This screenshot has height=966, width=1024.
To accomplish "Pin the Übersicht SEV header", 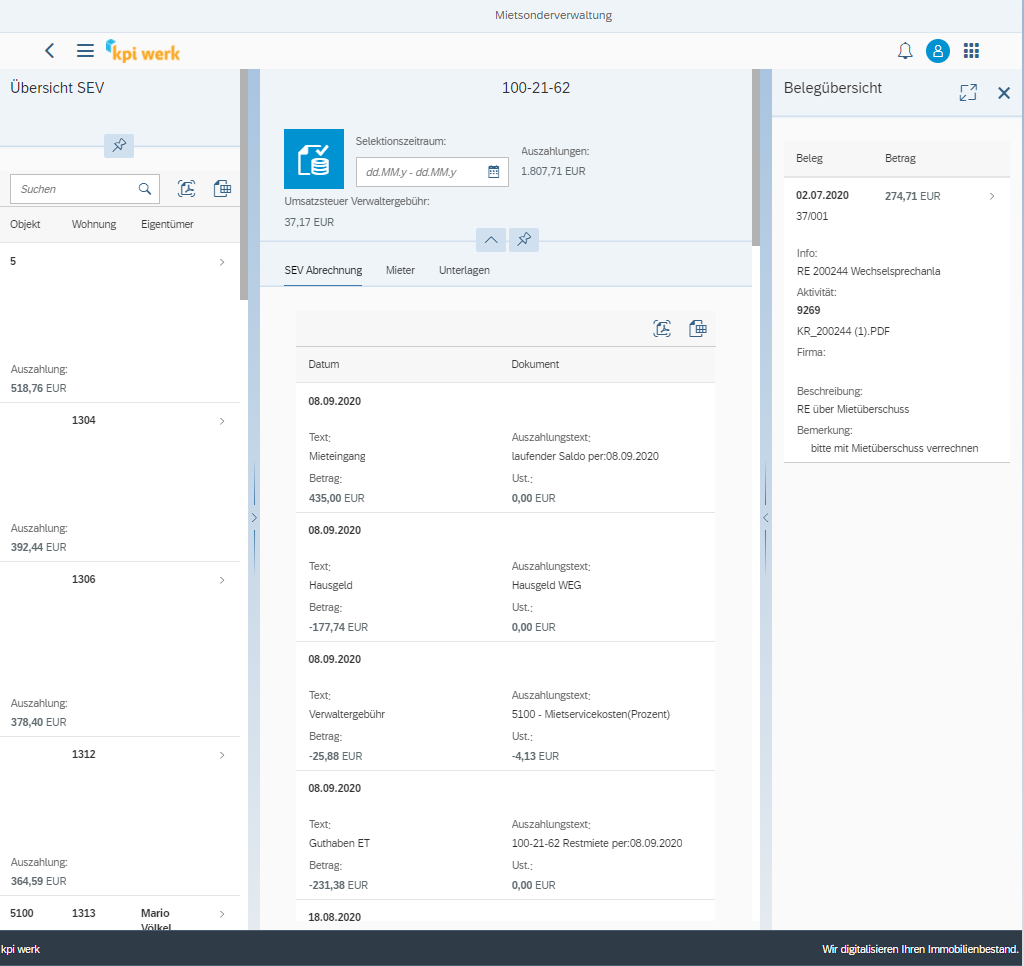I will (x=119, y=145).
